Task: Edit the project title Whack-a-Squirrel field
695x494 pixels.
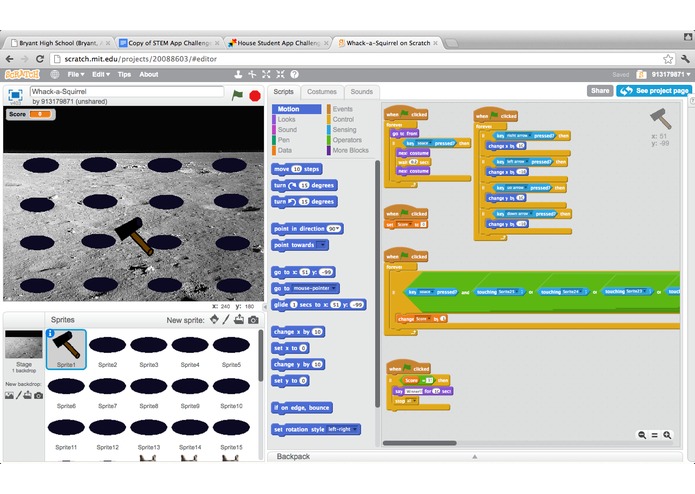Action: (x=127, y=92)
